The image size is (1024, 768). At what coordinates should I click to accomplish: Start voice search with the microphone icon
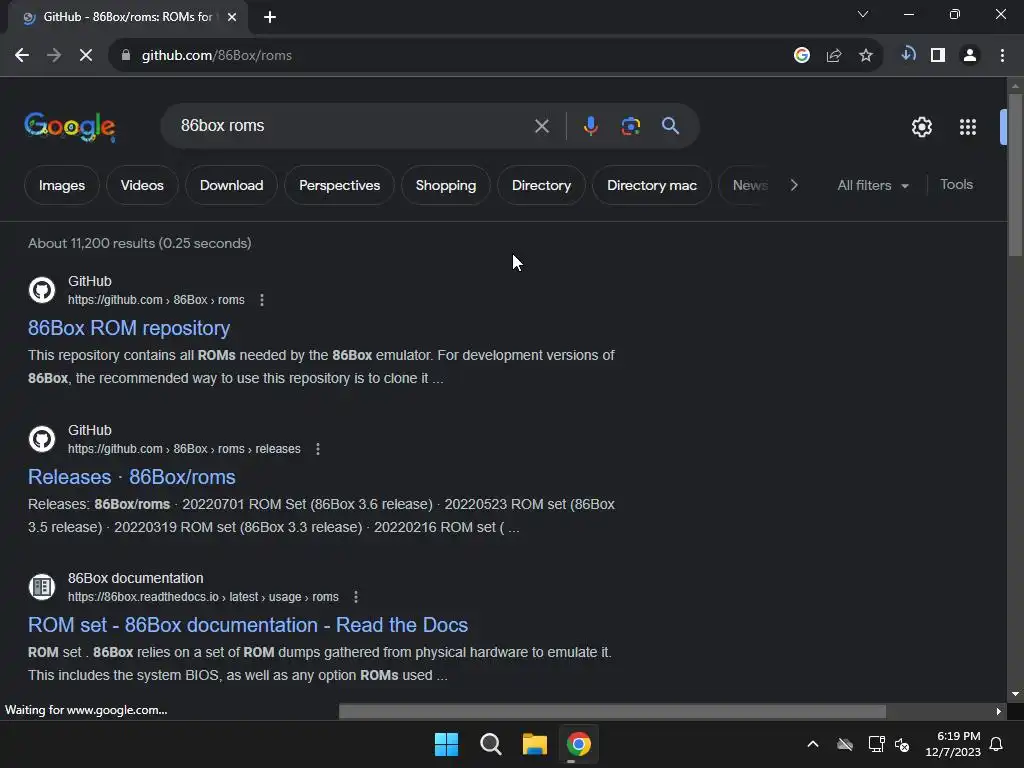click(590, 126)
